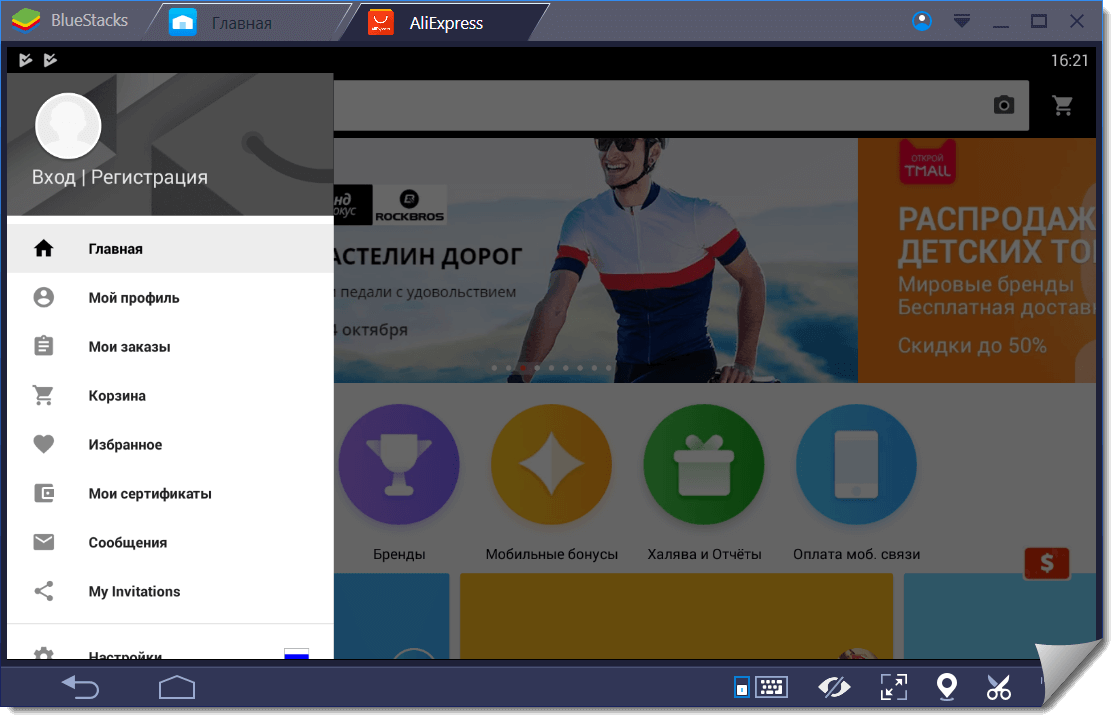Open My Invitations menu entry
Image resolution: width=1118 pixels, height=722 pixels.
[134, 592]
